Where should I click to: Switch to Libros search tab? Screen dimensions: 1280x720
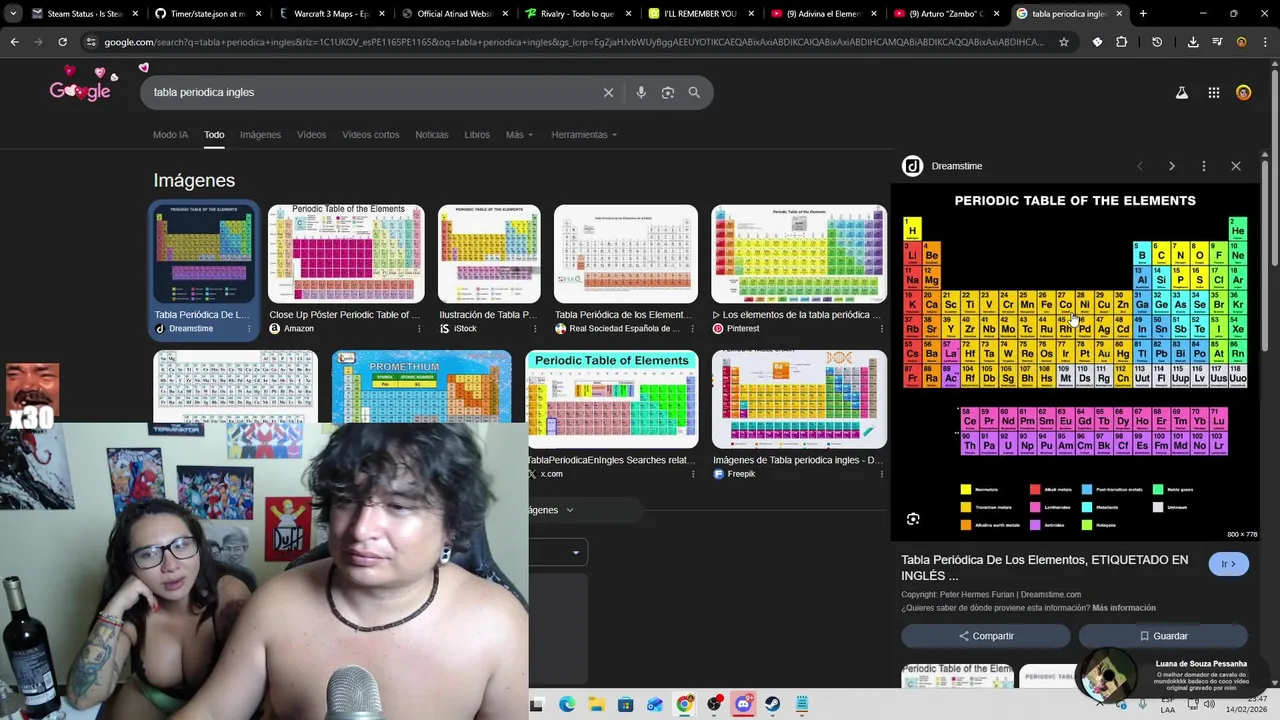(x=477, y=135)
